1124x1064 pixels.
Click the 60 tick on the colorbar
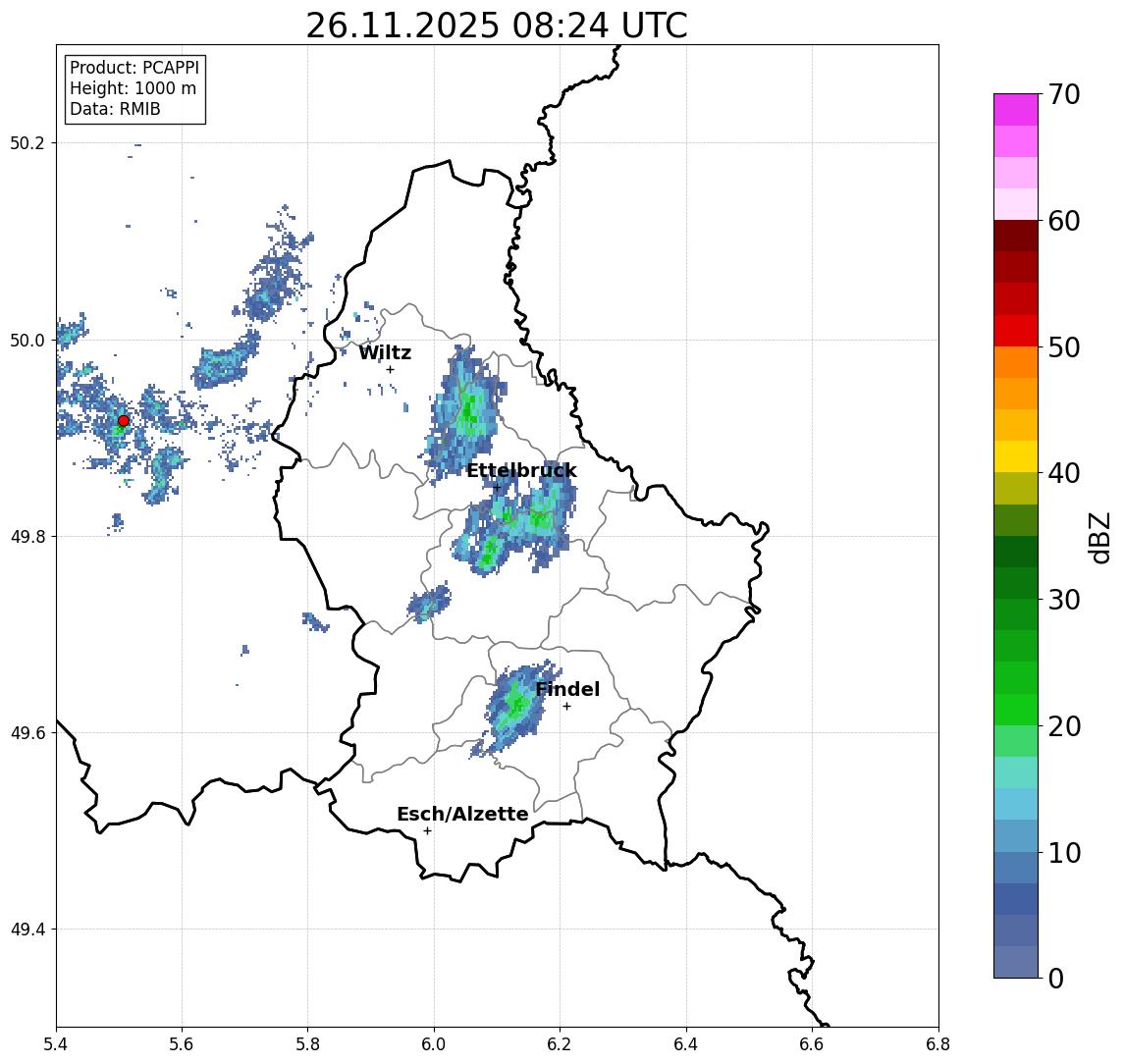1064,221
